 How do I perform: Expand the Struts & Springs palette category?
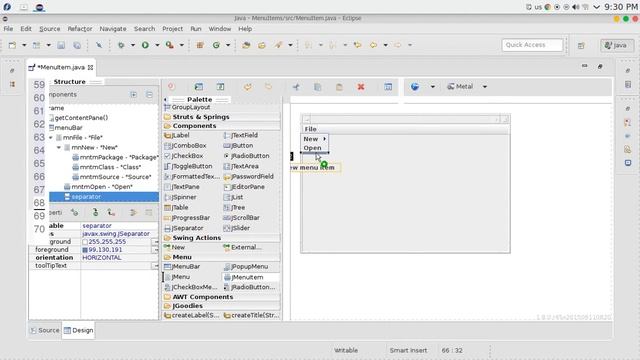pyautogui.click(x=222, y=117)
